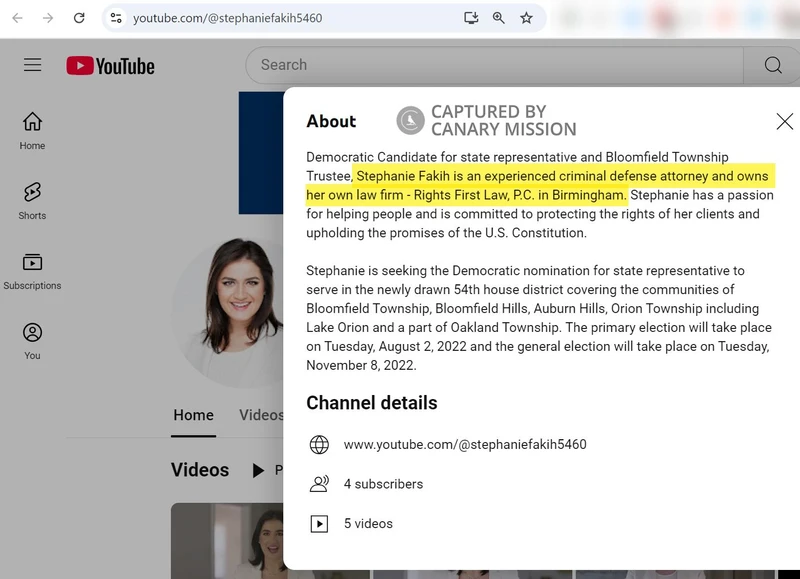Click the highlighted 'Rights First Law, P.C.' sentence
The image size is (800, 579).
tap(540, 186)
